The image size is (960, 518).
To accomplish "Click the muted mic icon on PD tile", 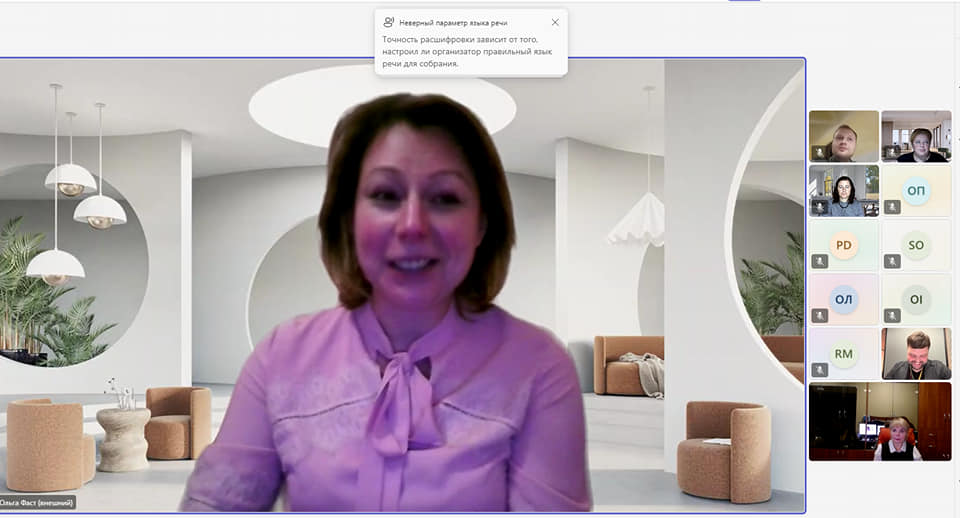I will (x=820, y=261).
